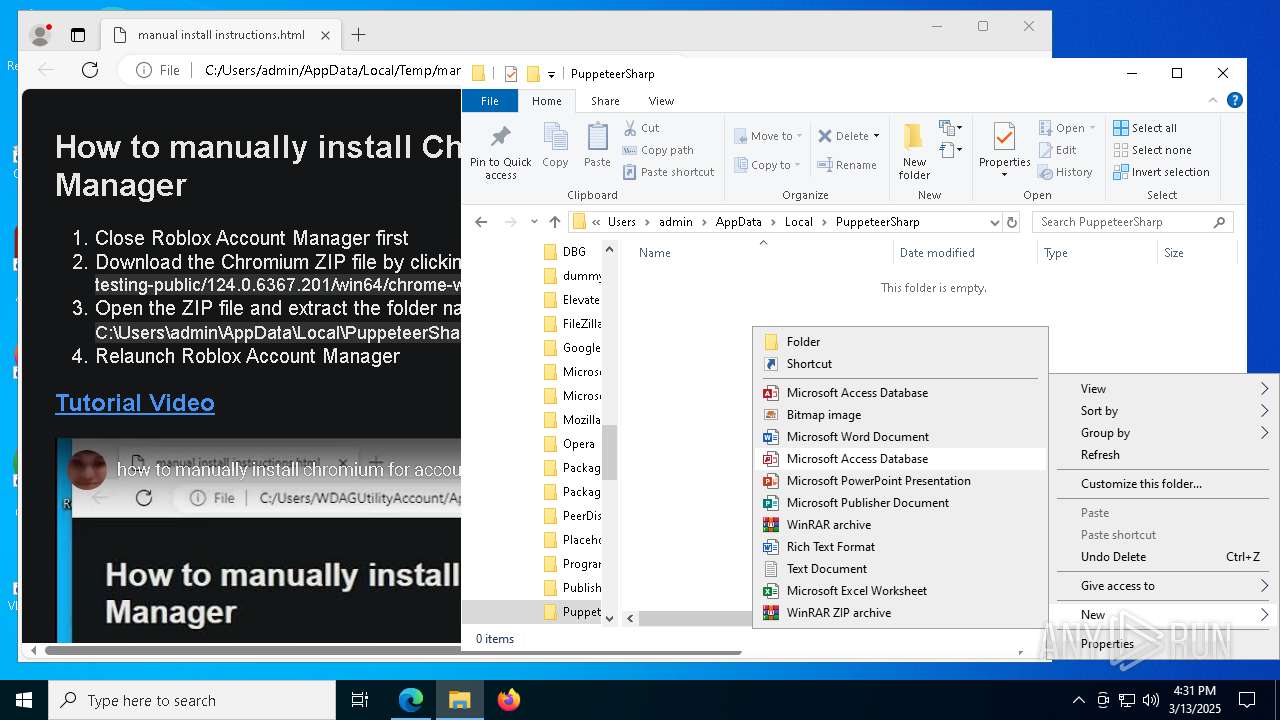Switch to the View ribbon tab
The width and height of the screenshot is (1280, 720).
pos(661,101)
